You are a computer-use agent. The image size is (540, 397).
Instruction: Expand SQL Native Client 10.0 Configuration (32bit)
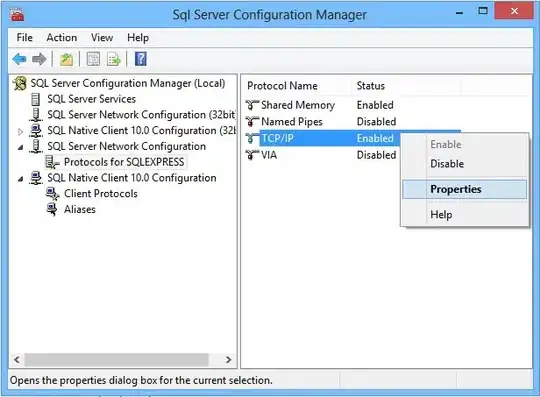pyautogui.click(x=20, y=131)
